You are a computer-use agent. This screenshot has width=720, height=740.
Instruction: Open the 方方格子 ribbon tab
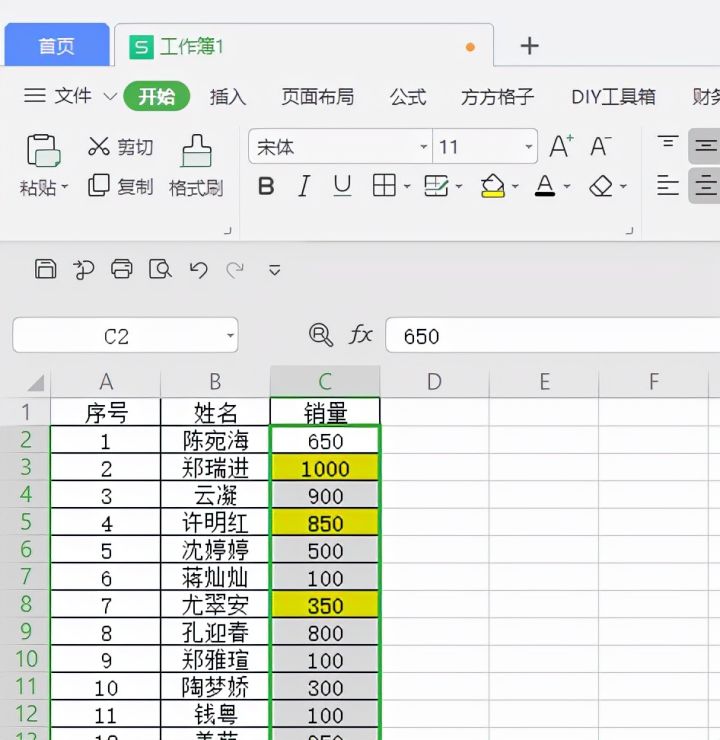(497, 97)
